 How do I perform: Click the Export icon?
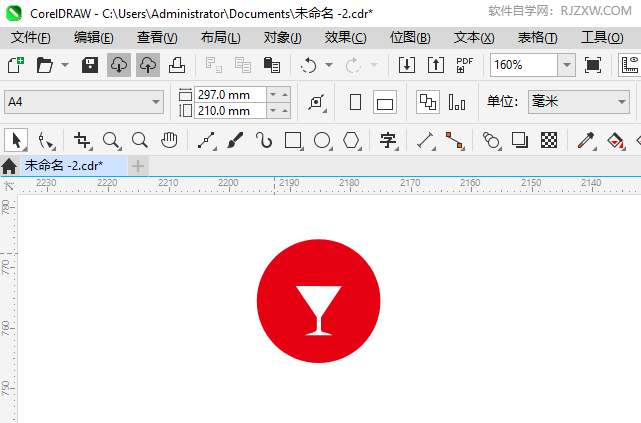[436, 65]
